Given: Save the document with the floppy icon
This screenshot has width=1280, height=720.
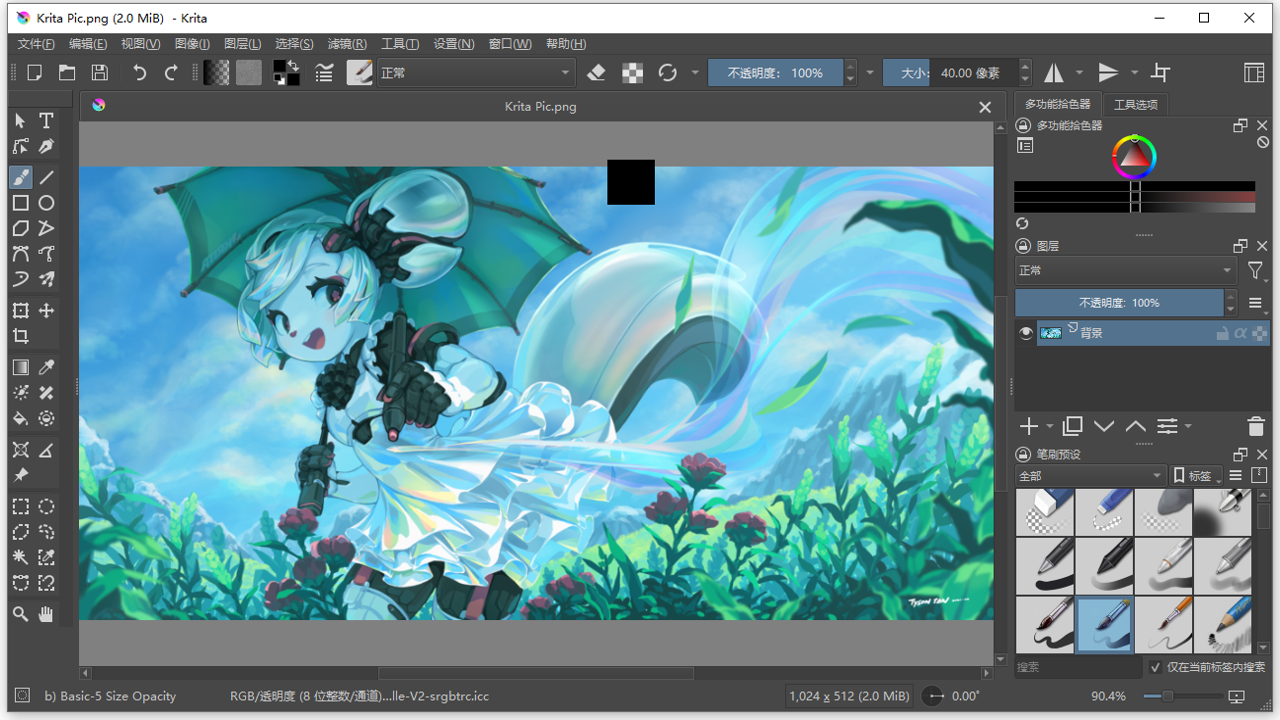Looking at the screenshot, I should (x=99, y=73).
